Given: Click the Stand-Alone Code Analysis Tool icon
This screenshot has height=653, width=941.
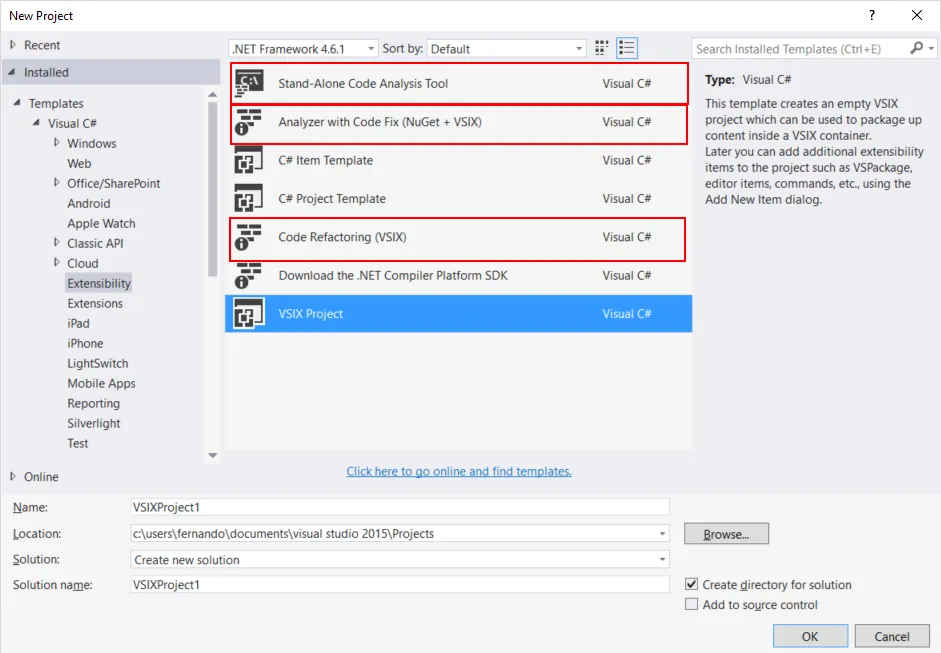Looking at the screenshot, I should pyautogui.click(x=248, y=84).
